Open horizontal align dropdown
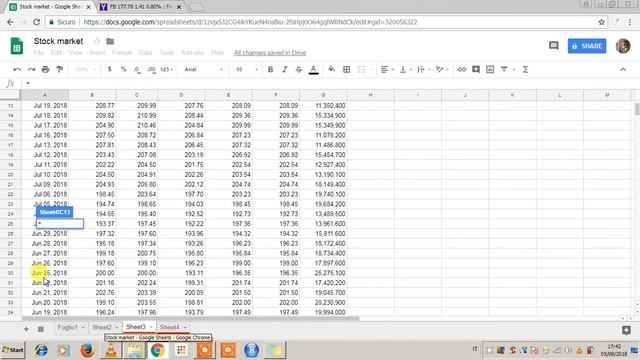 point(387,69)
